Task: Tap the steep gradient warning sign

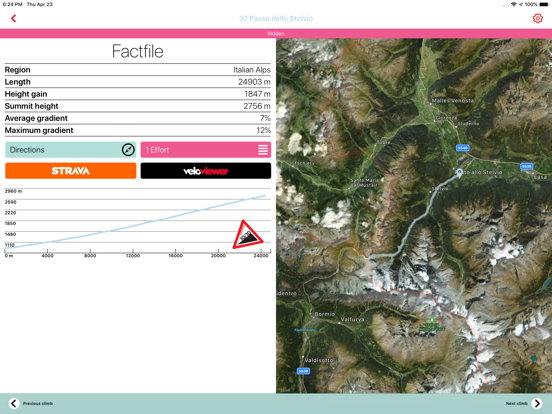Action: coord(247,235)
